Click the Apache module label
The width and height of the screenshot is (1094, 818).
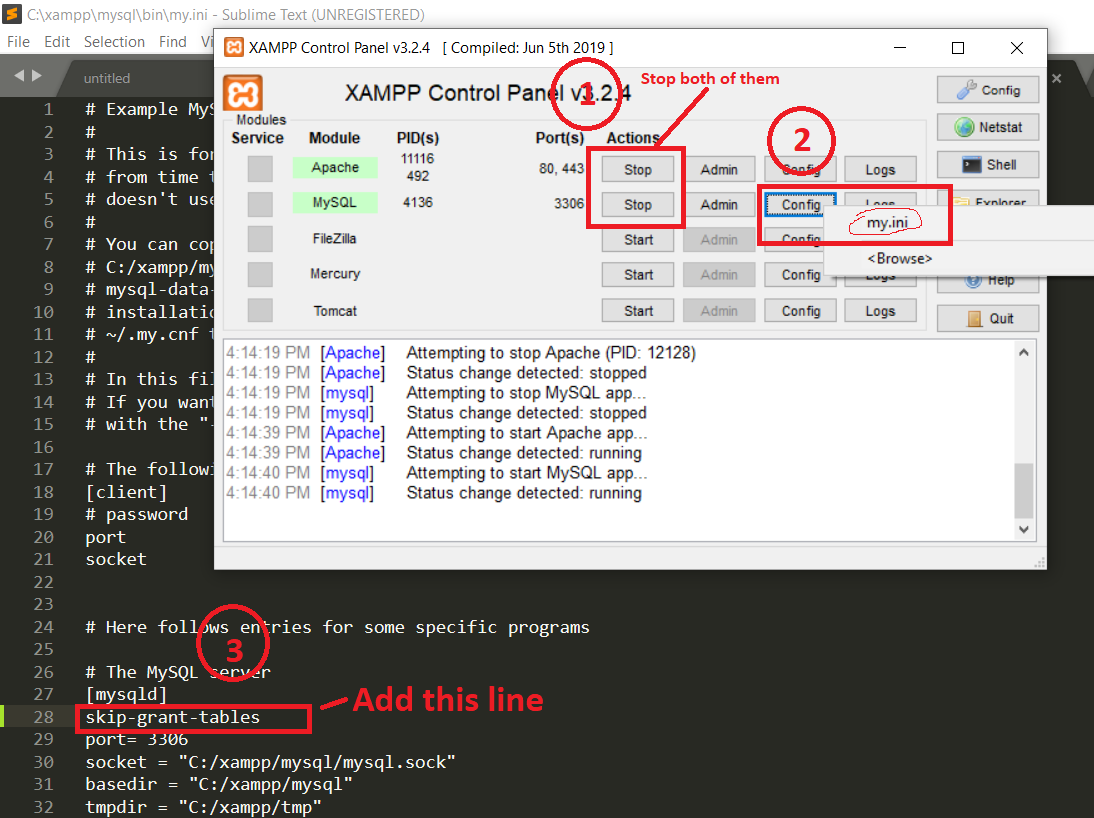coord(335,168)
